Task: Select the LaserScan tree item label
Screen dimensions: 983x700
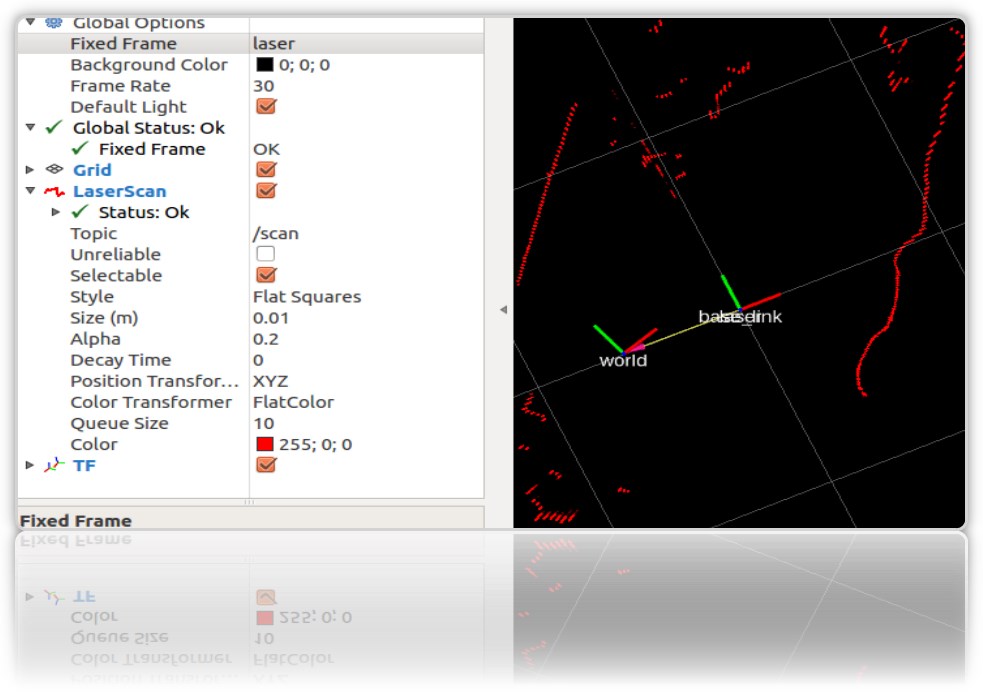Action: (120, 191)
